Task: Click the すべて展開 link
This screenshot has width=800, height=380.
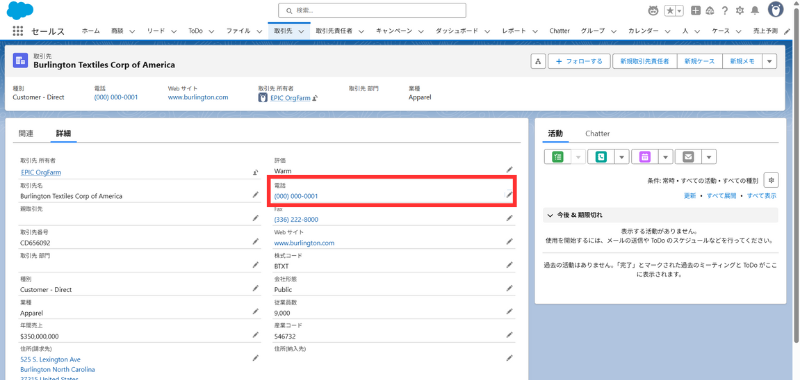Action: [721, 196]
